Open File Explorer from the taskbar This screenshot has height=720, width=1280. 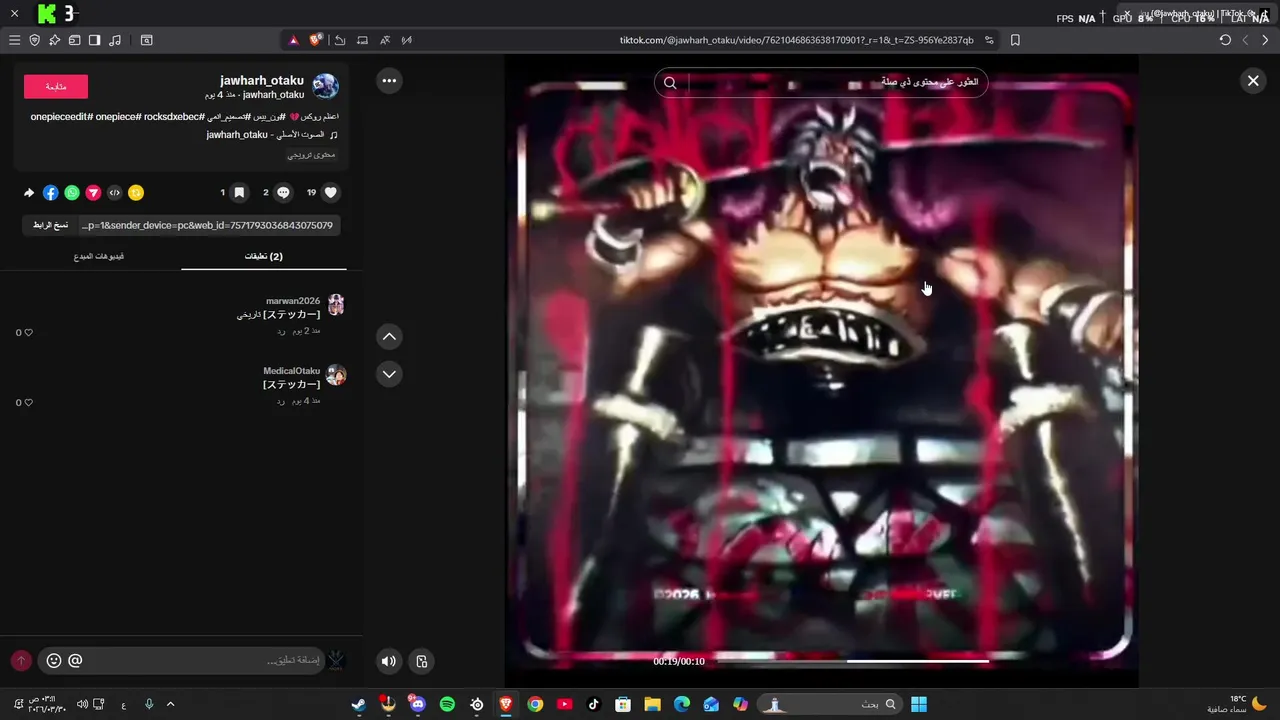pyautogui.click(x=653, y=704)
